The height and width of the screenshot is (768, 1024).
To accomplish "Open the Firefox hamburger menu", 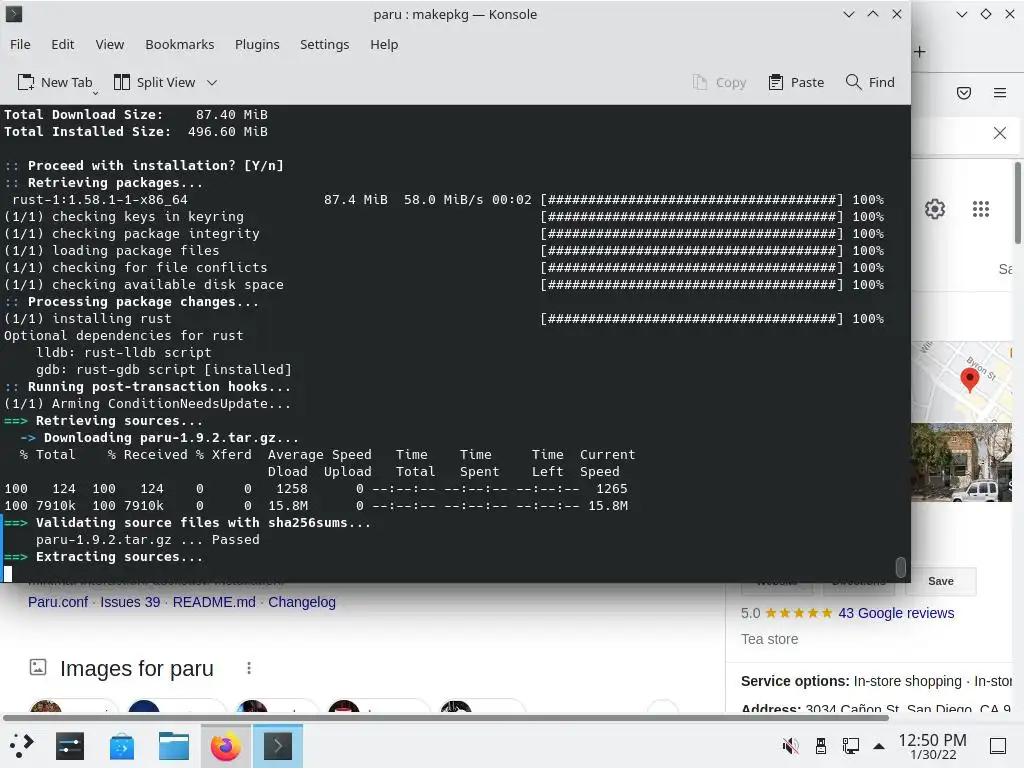I will coord(1000,93).
